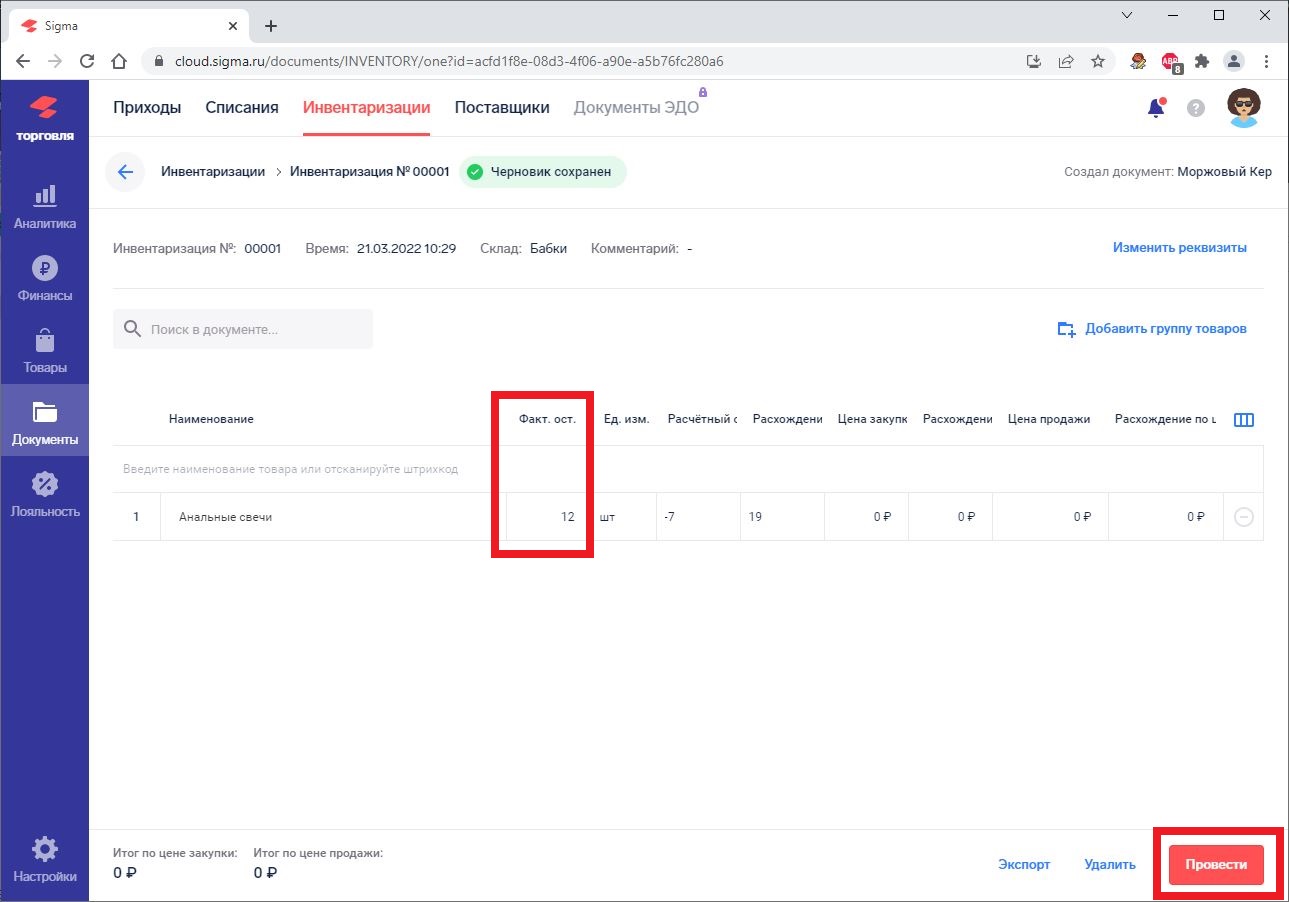Open the help question mark icon
1289x902 pixels.
point(1195,108)
